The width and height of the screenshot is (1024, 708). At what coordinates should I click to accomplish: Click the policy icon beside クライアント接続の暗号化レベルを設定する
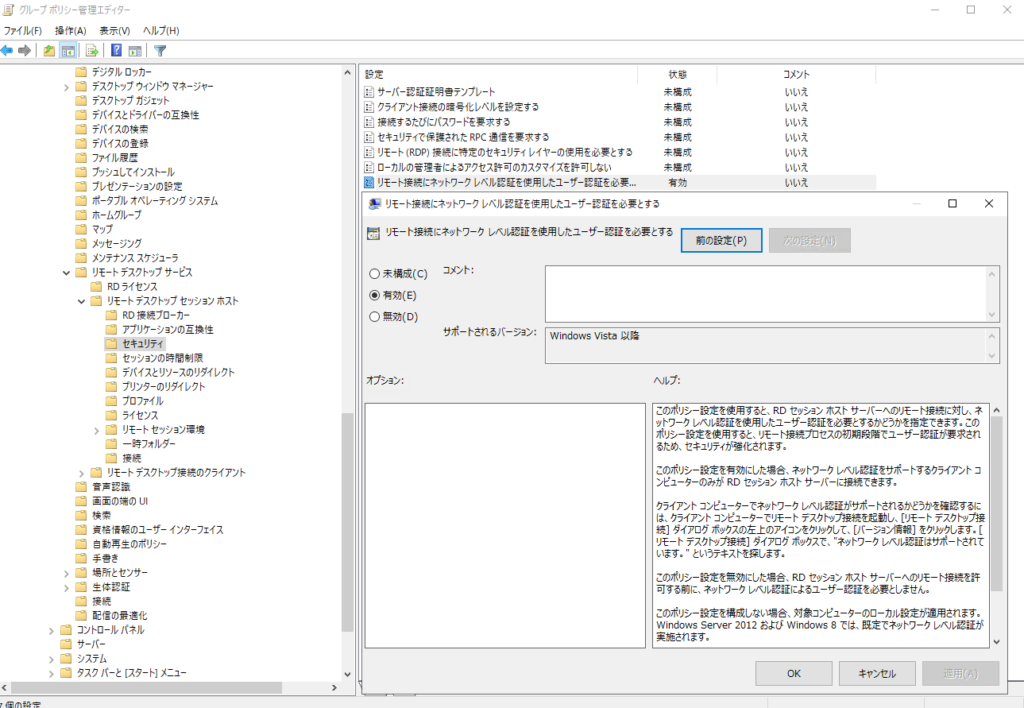pos(369,107)
